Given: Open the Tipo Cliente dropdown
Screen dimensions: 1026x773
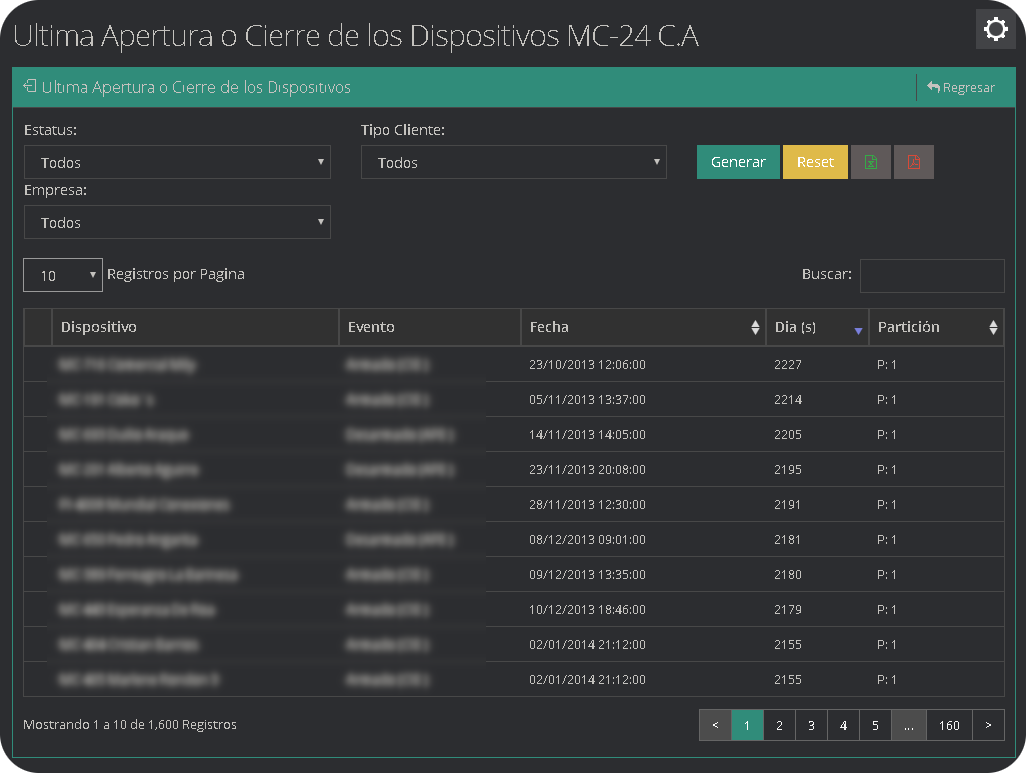Looking at the screenshot, I should (513, 161).
